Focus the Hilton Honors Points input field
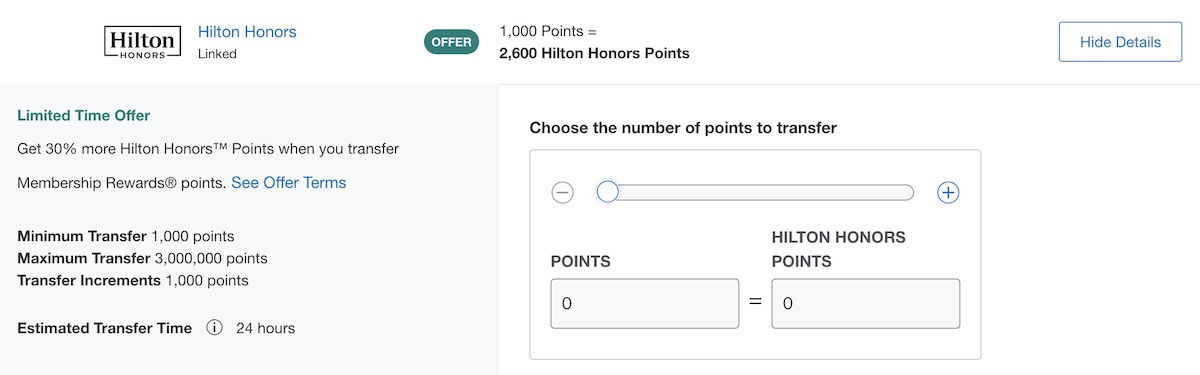 pos(866,304)
